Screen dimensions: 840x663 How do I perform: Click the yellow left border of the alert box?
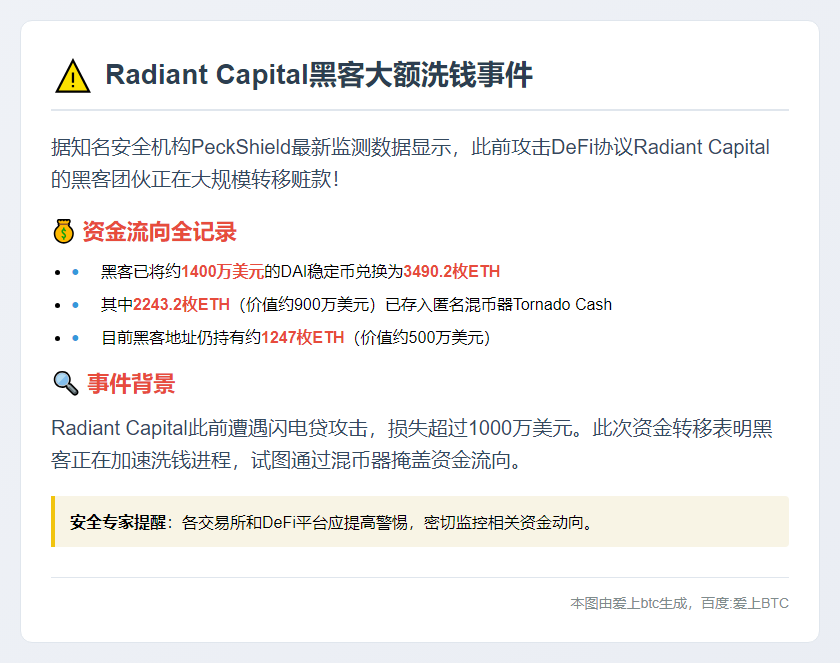53,522
